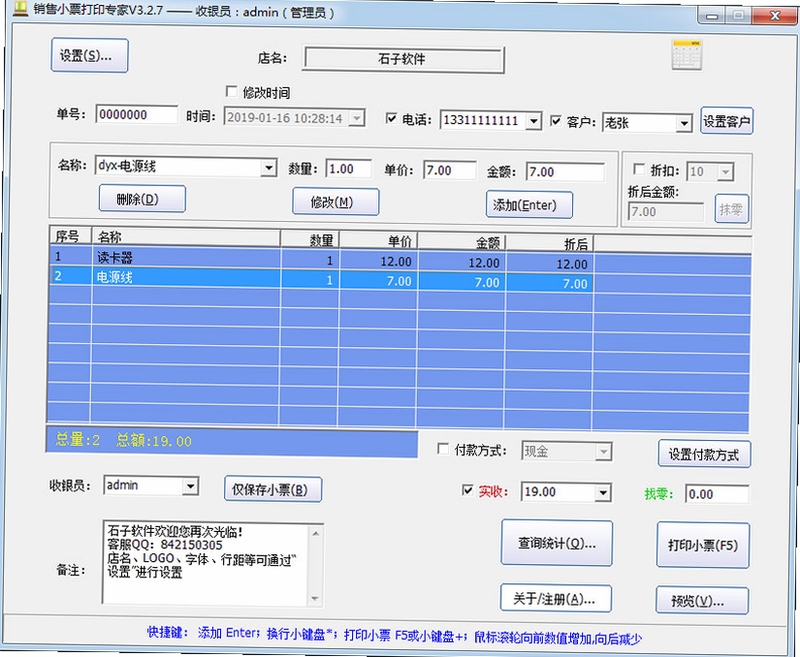Enable the 折扣 discount checkbox

(638, 169)
